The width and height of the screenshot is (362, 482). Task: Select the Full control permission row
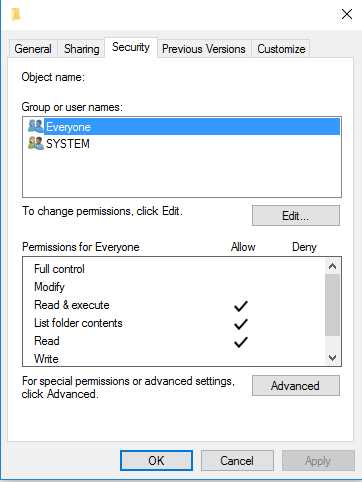(x=173, y=269)
